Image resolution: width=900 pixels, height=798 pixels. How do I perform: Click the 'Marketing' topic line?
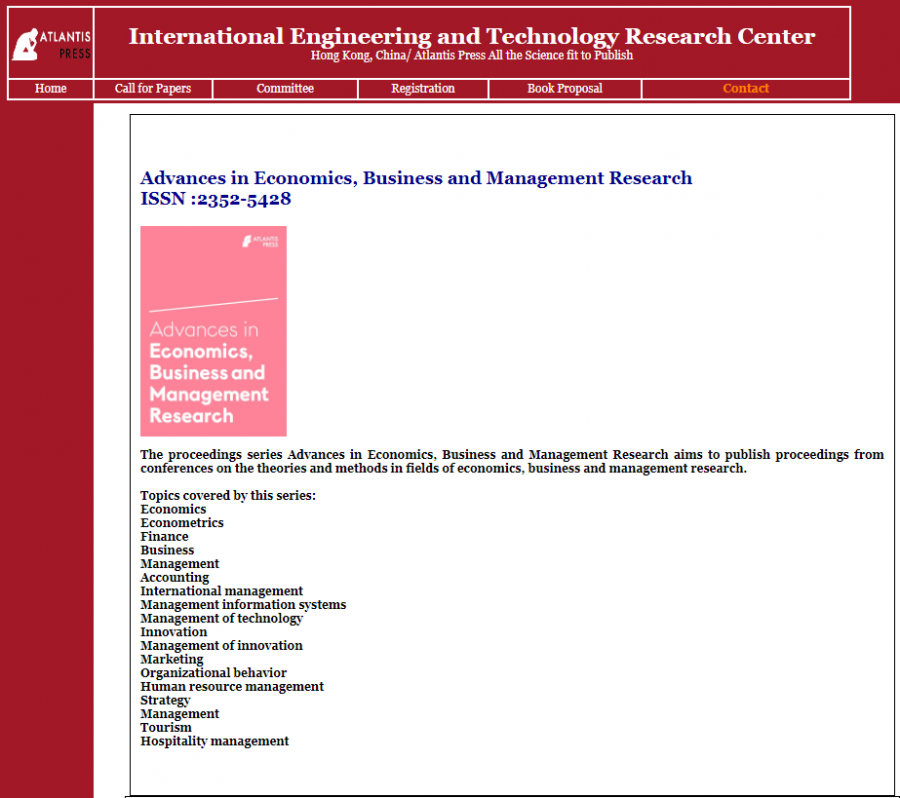pyautogui.click(x=172, y=659)
